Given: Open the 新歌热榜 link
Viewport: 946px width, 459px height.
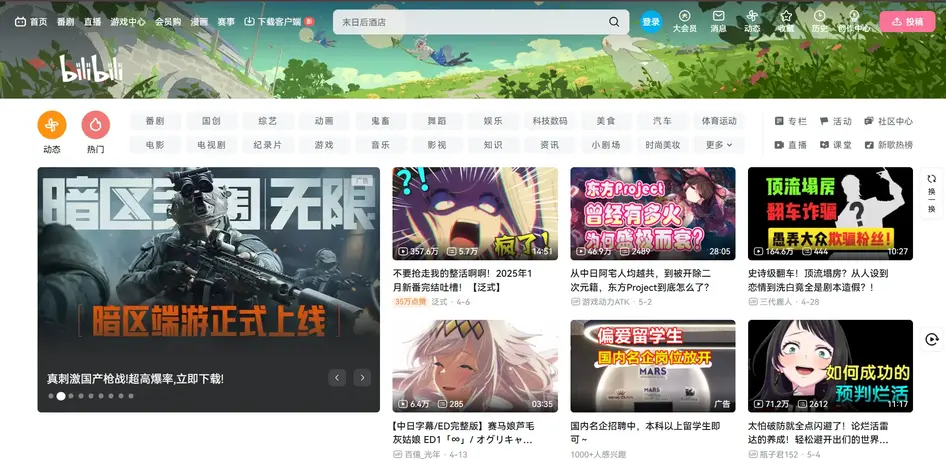Looking at the screenshot, I should pyautogui.click(x=888, y=145).
